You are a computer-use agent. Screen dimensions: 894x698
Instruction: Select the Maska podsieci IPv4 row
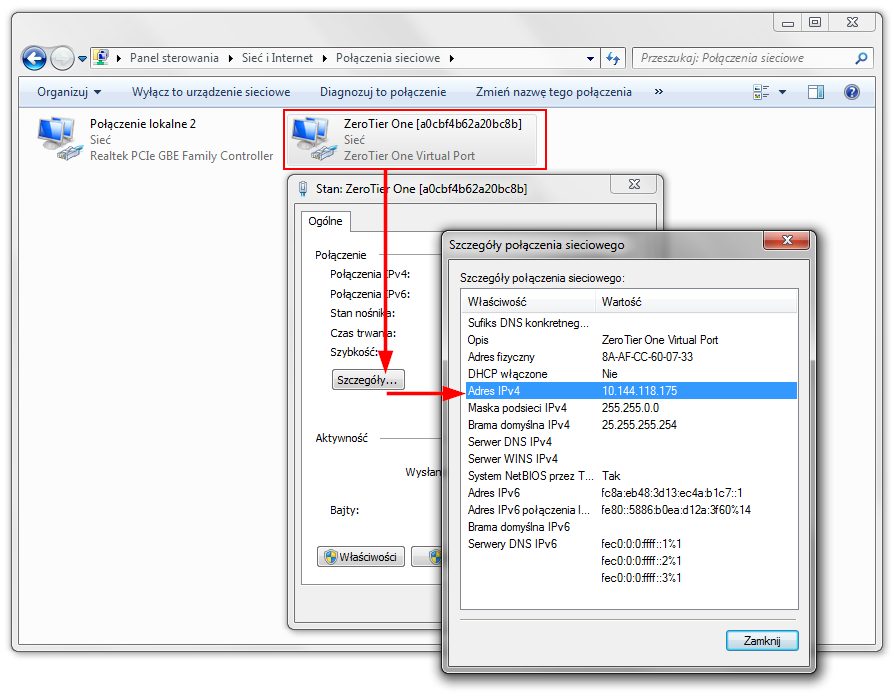point(631,408)
